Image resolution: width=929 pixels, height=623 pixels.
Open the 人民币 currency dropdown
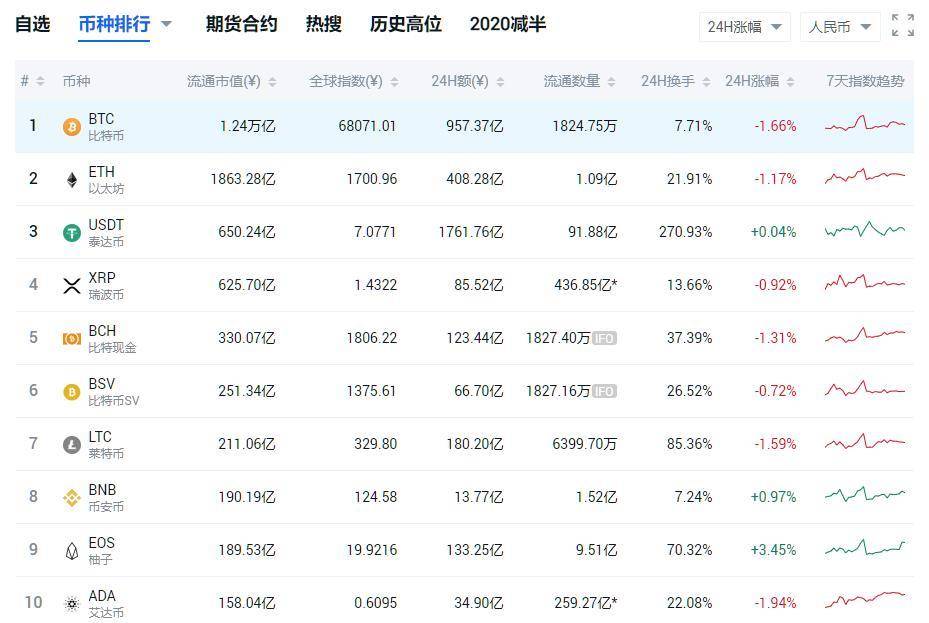[838, 26]
